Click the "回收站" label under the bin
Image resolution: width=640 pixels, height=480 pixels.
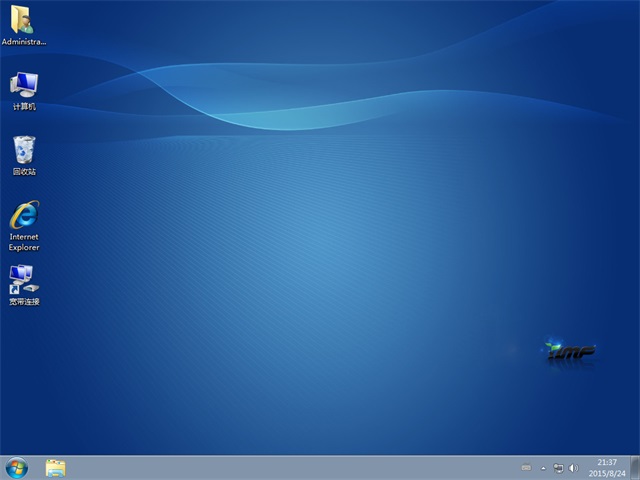tap(24, 172)
